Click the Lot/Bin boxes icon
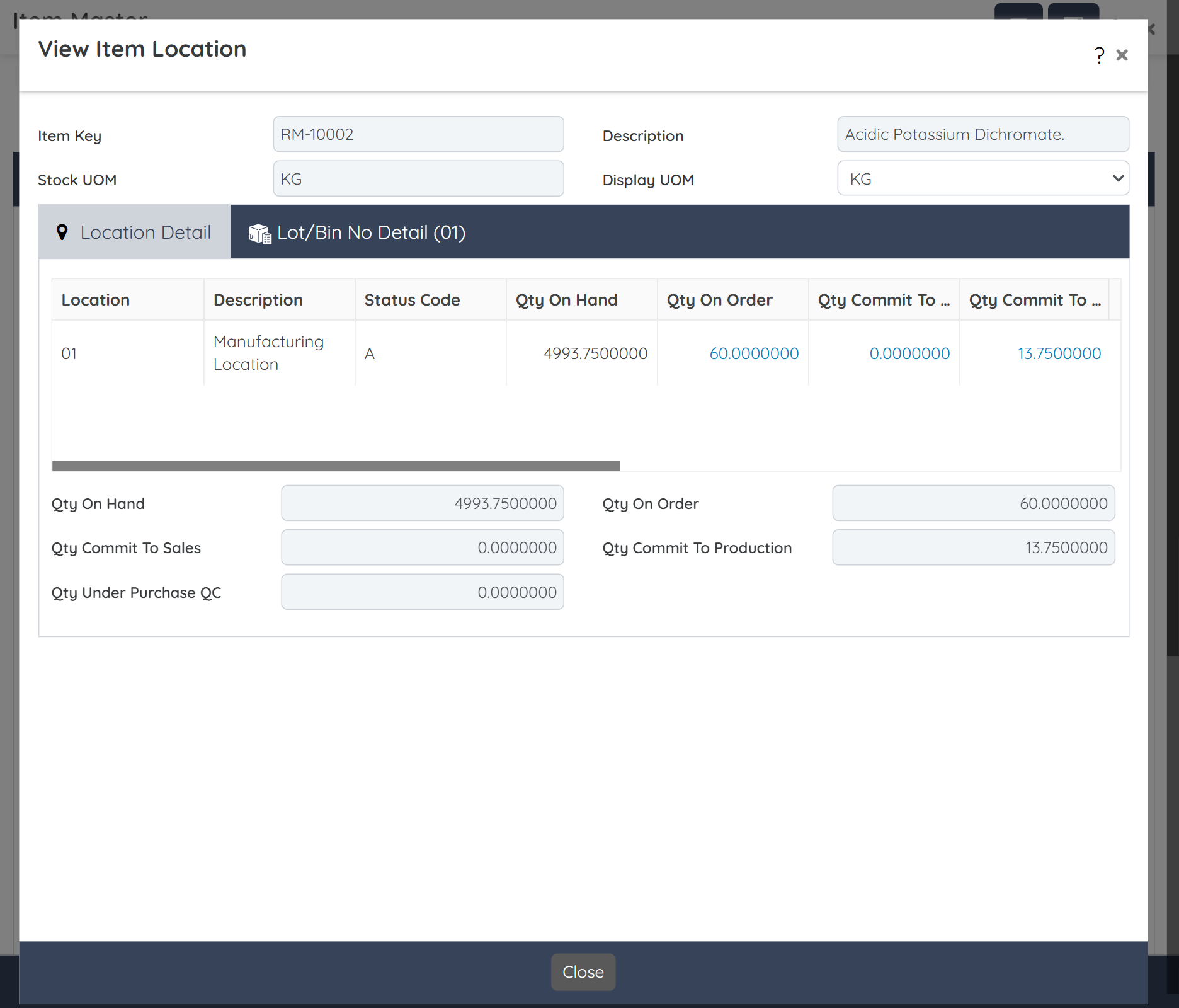This screenshot has height=1008, width=1179. (x=259, y=233)
